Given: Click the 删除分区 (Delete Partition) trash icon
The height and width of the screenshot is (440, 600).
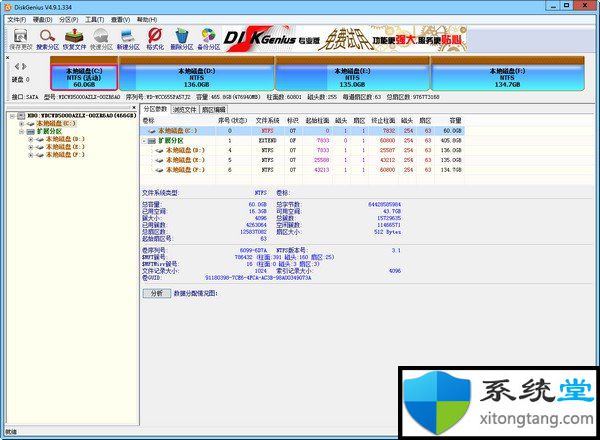Looking at the screenshot, I should coord(182,36).
